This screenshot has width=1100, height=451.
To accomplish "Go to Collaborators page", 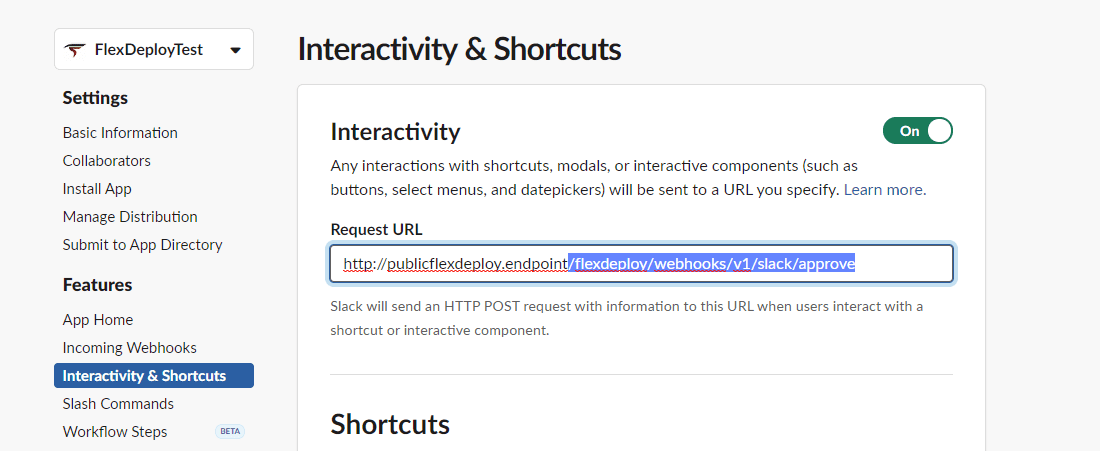I will pos(107,161).
